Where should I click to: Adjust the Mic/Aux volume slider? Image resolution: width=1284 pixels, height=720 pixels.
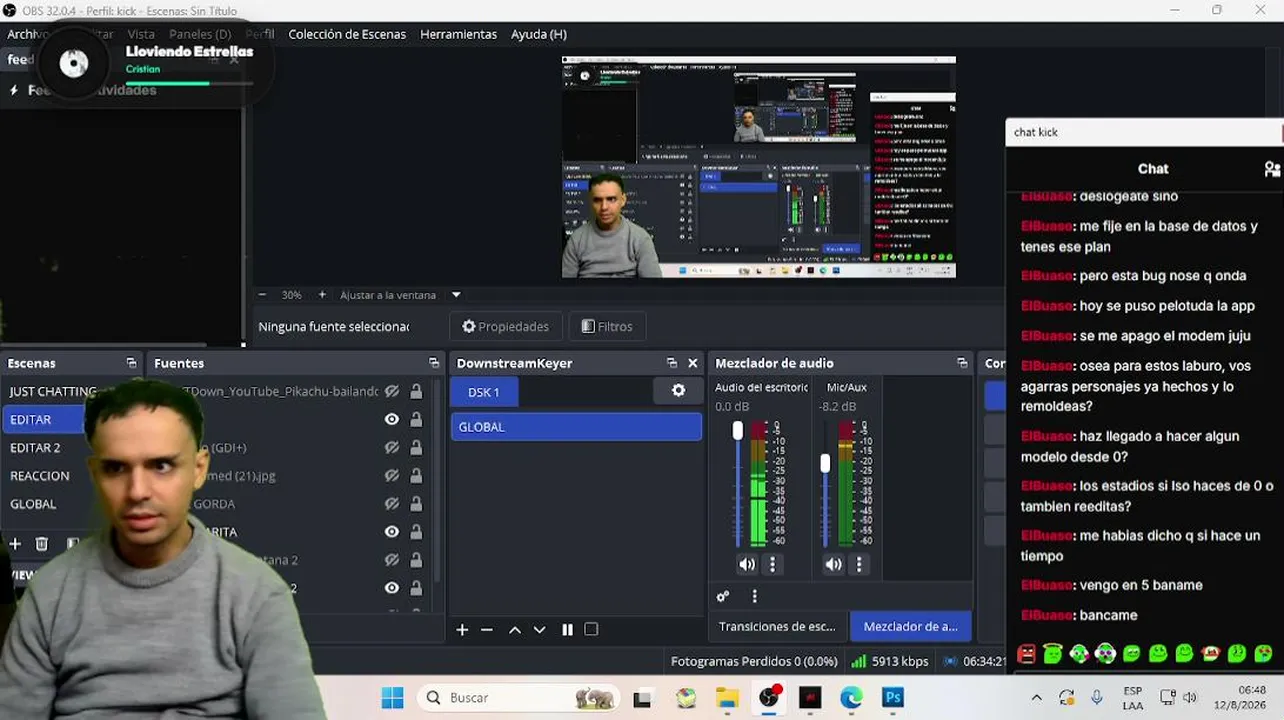click(825, 463)
